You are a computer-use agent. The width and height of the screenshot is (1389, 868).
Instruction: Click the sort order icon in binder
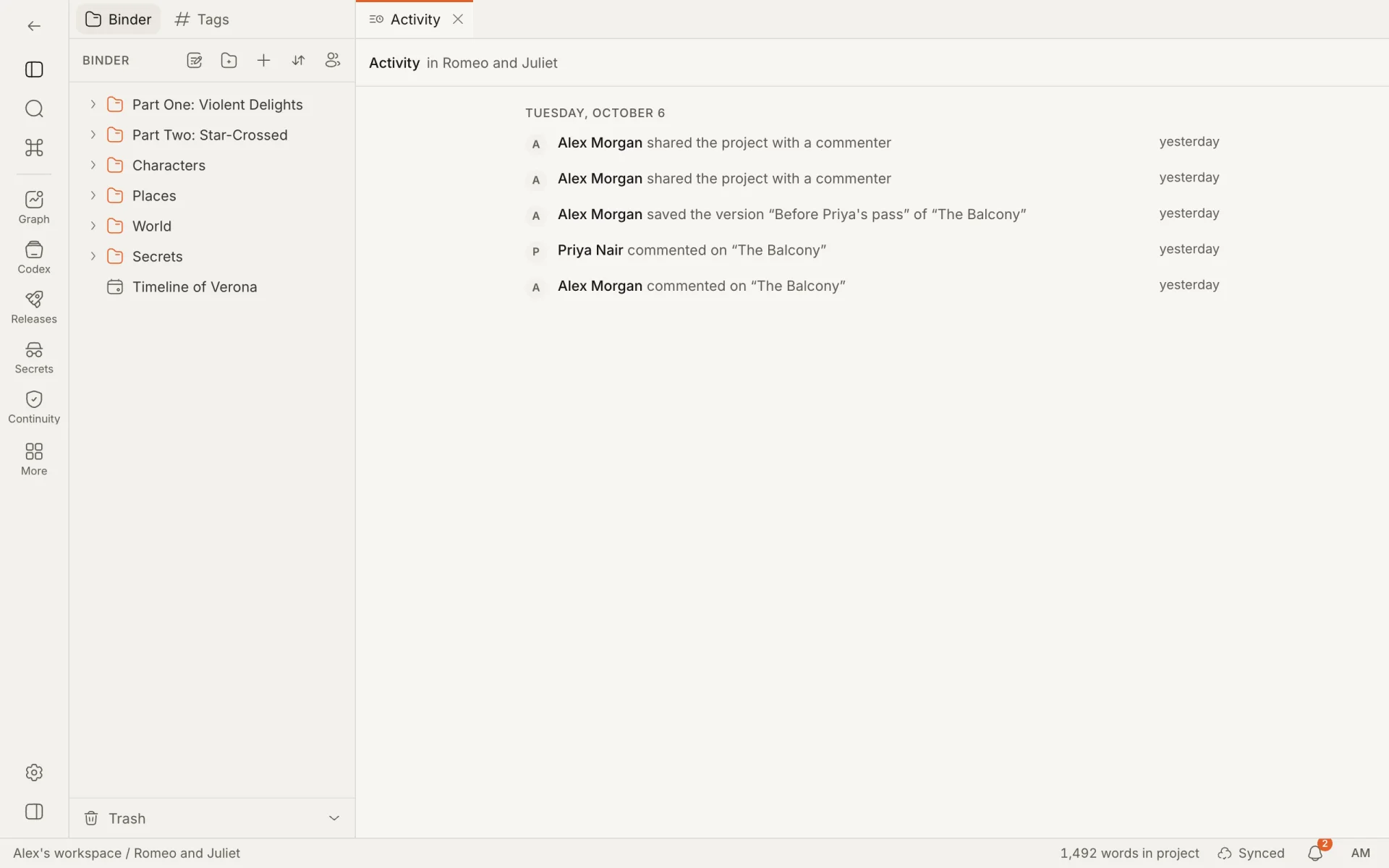click(298, 61)
